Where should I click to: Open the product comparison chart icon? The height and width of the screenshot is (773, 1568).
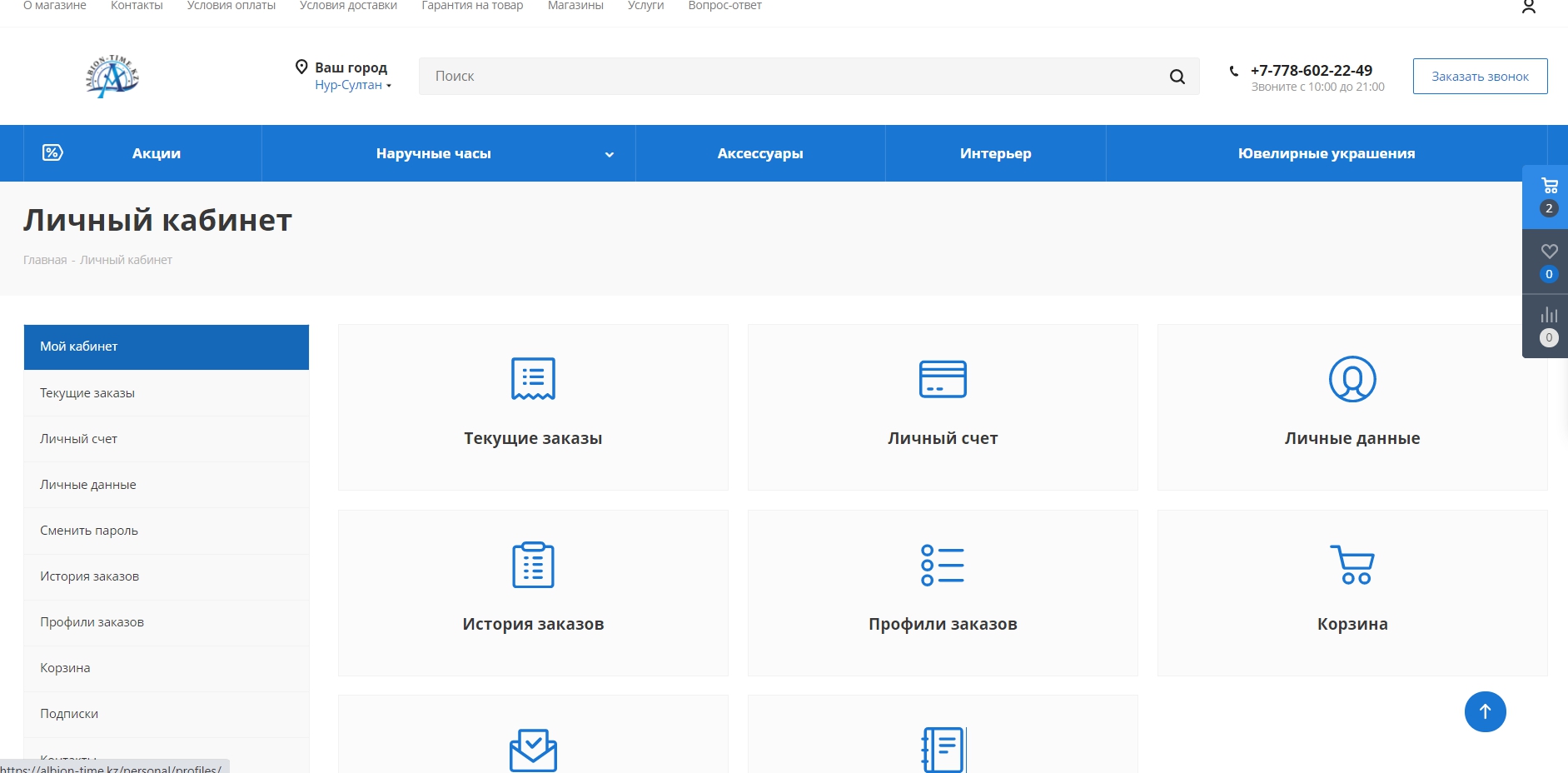tap(1549, 315)
